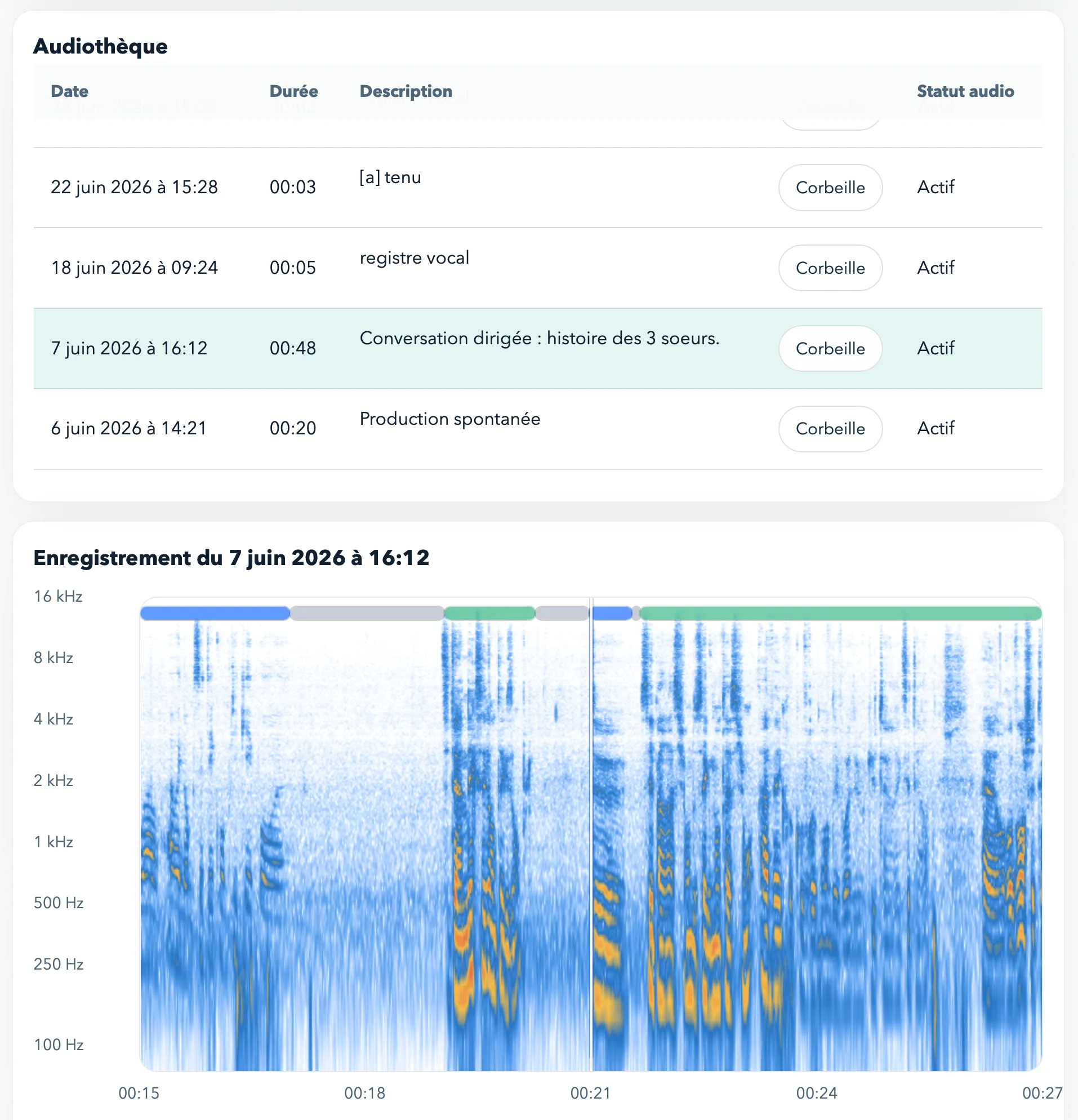The height and width of the screenshot is (1120, 1078).
Task: Select the long grey segment near 00:18
Action: 367,613
